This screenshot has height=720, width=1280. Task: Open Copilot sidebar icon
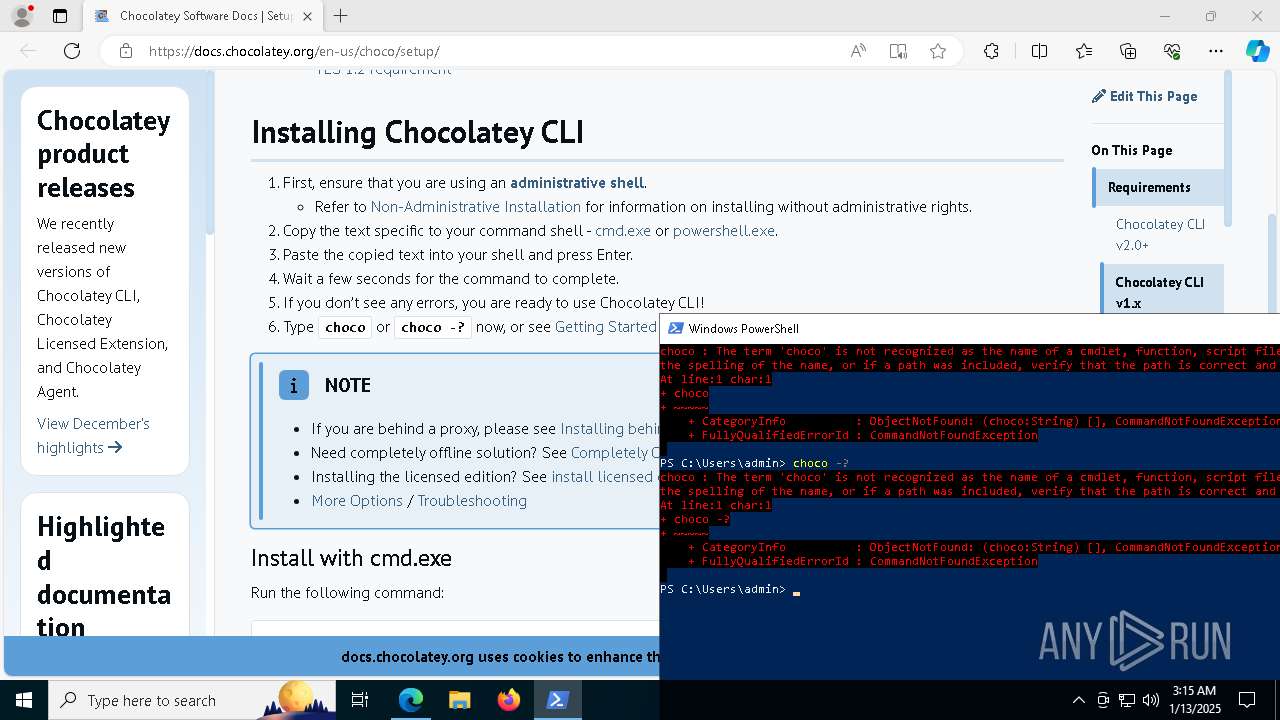tap(1257, 51)
